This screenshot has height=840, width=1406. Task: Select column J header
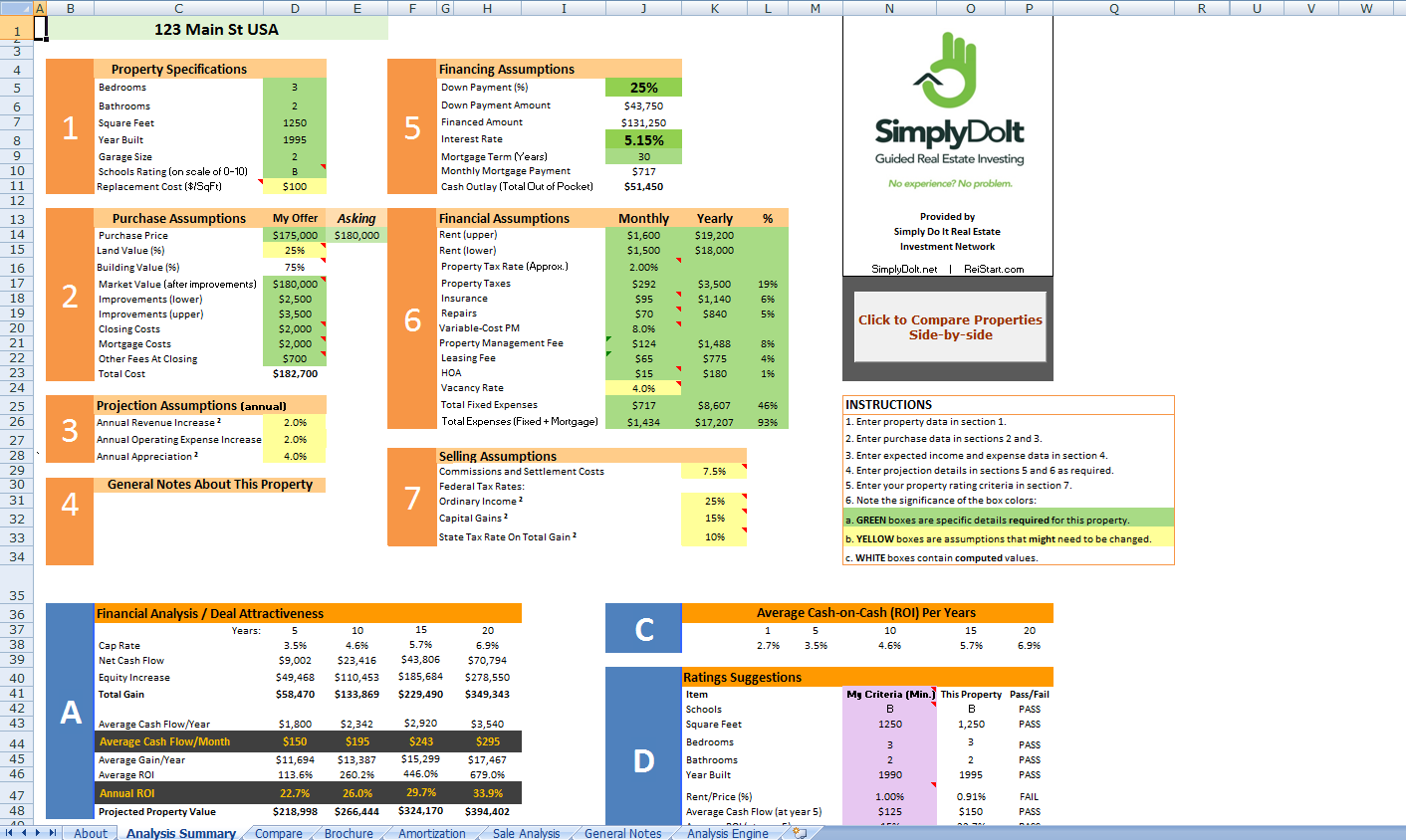pos(643,8)
